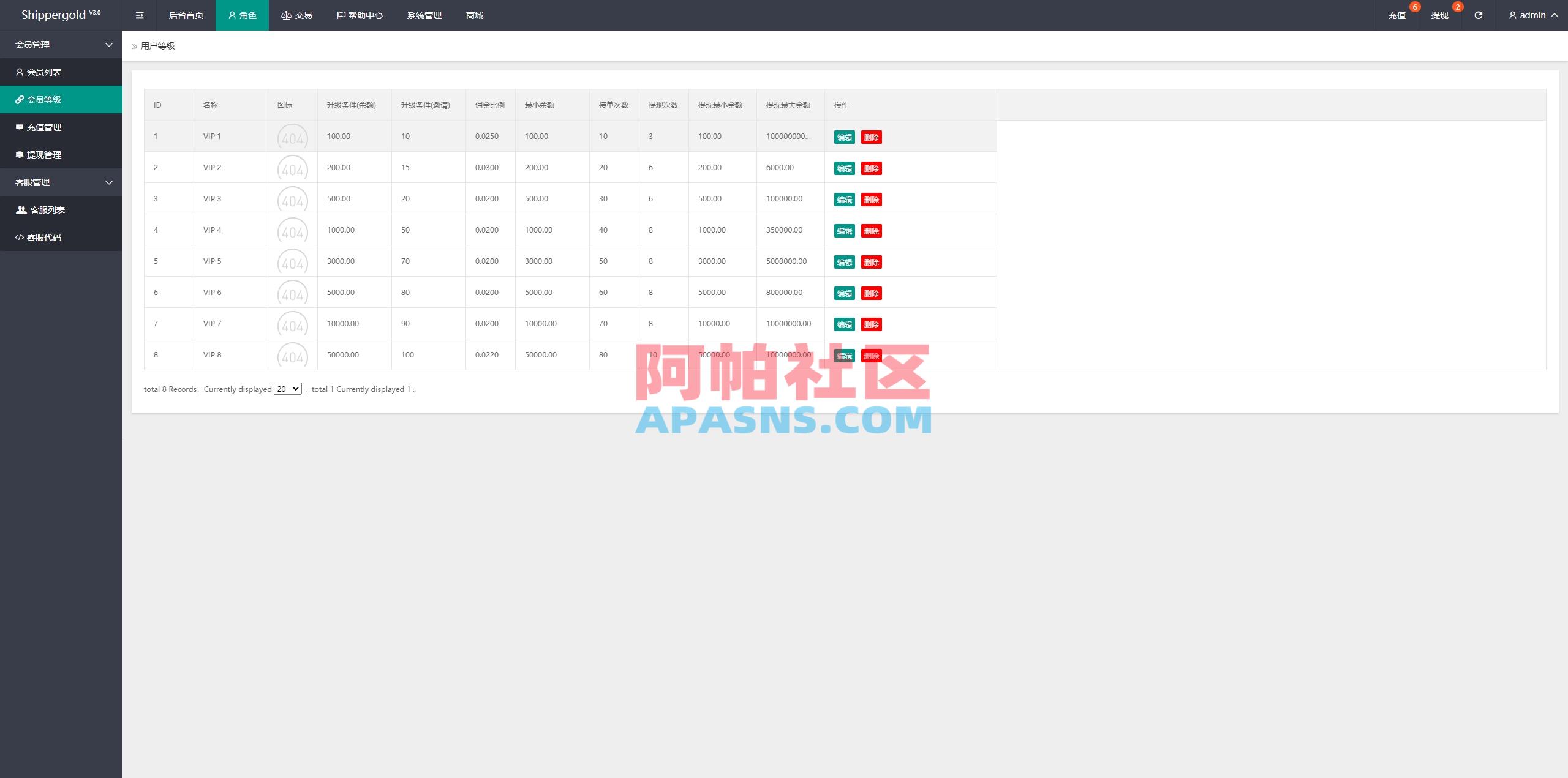Image resolution: width=1568 pixels, height=778 pixels.
Task: Select the 客服列表 people icon
Action: tap(19, 209)
